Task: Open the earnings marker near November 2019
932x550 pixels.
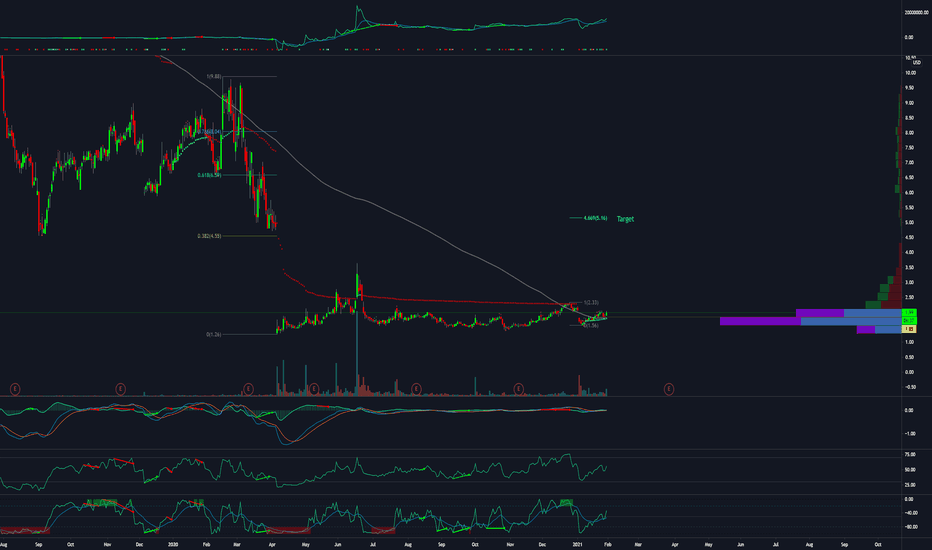Action: [120, 389]
